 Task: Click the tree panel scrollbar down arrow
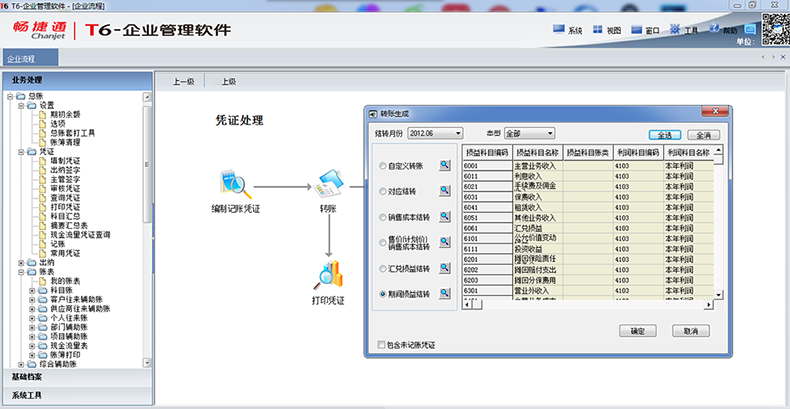pos(147,363)
